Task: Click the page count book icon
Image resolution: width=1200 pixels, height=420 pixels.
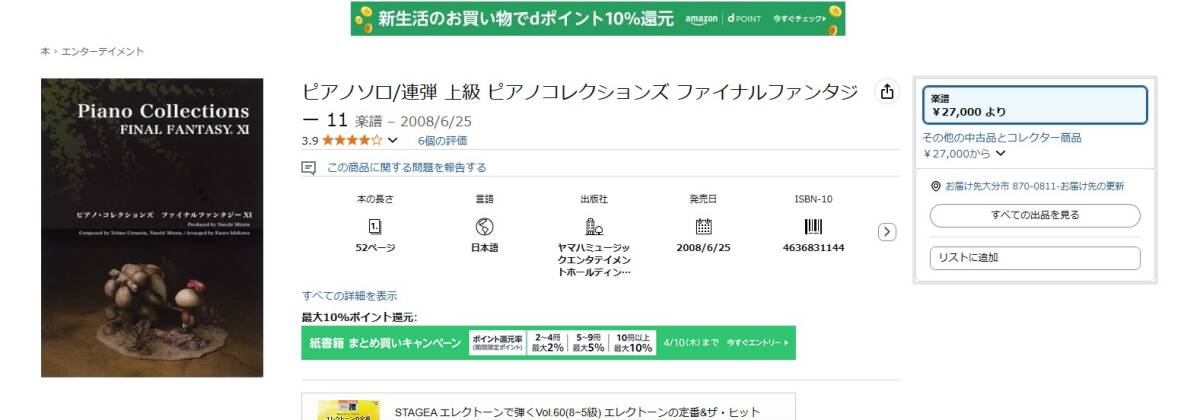Action: tap(375, 226)
